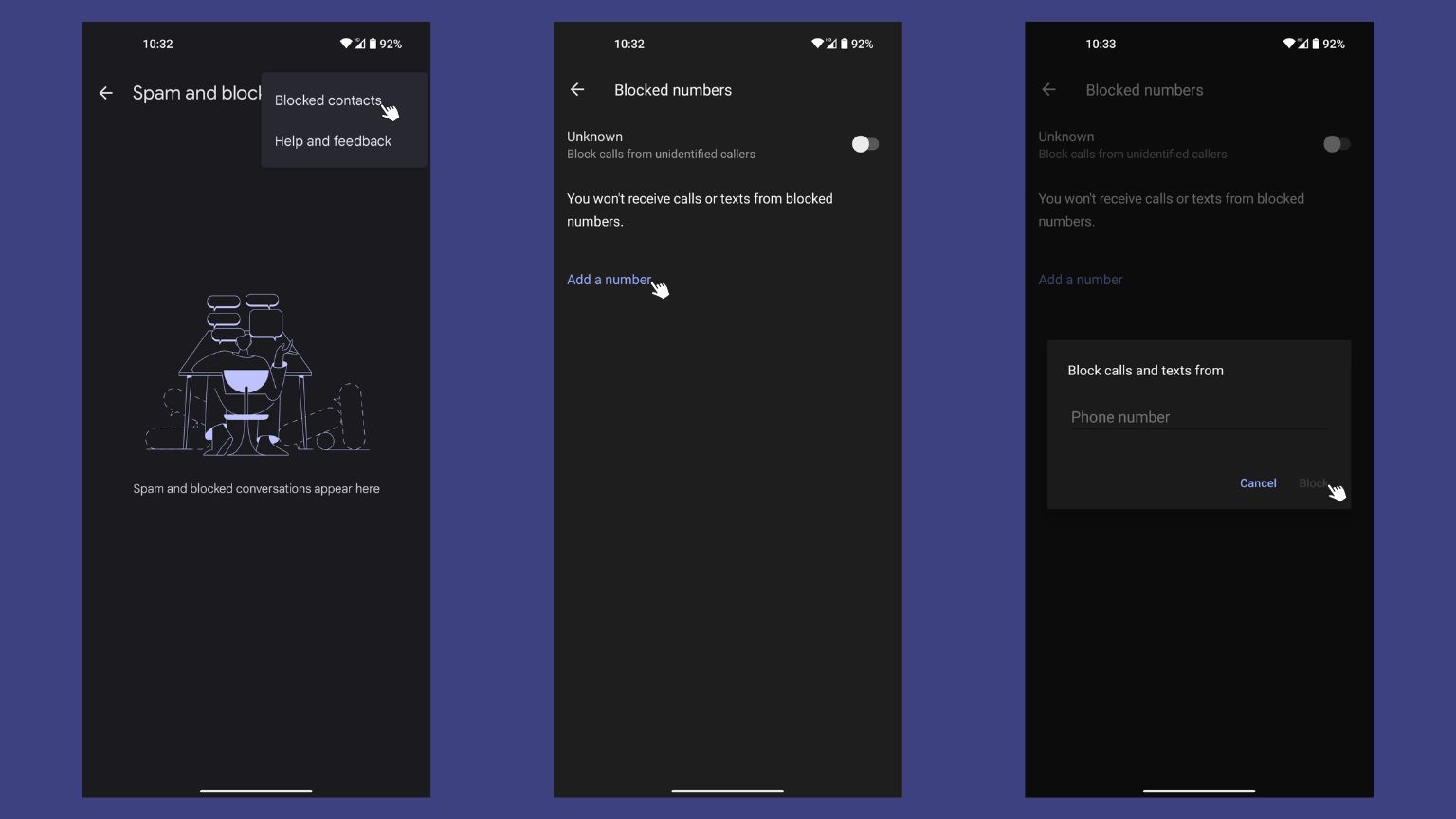The width and height of the screenshot is (1456, 819).
Task: Select Blocked contacts from the menu
Action: point(328,100)
